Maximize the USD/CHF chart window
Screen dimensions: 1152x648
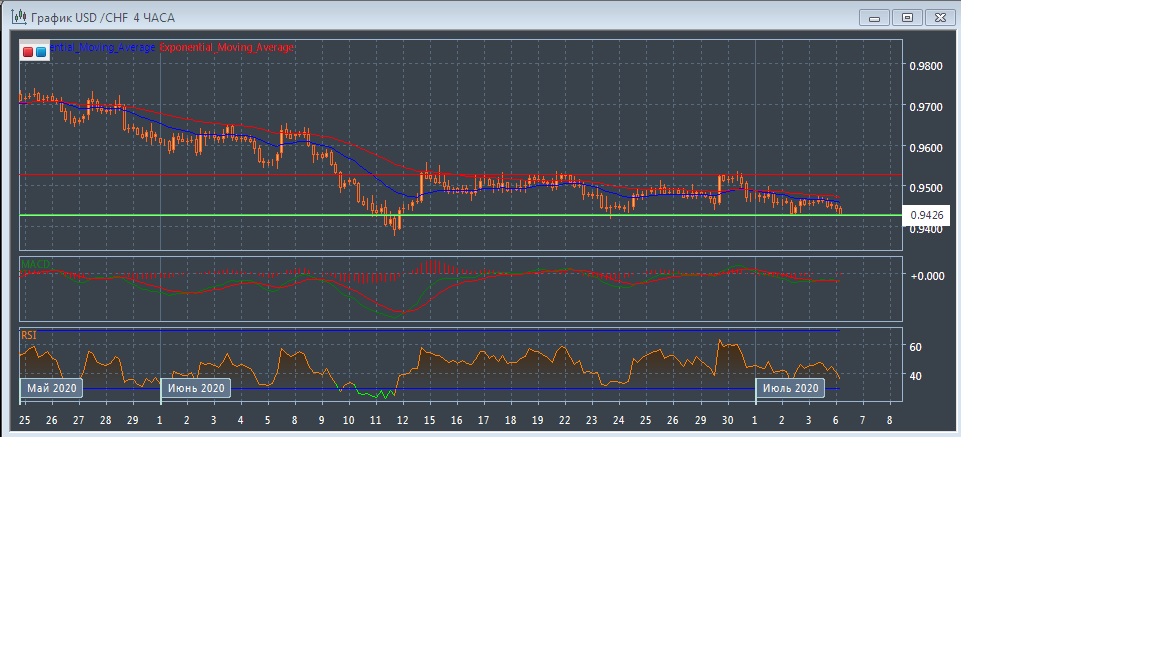pyautogui.click(x=907, y=18)
